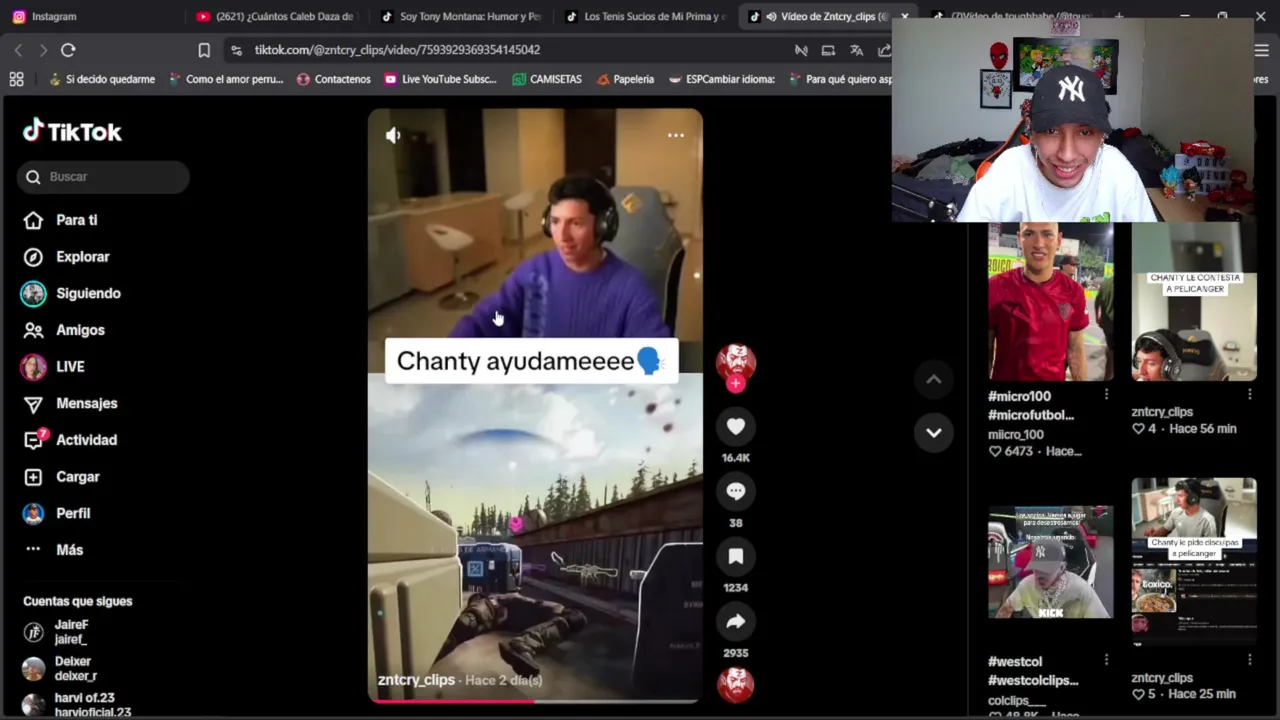Open Como el amor perru... bookmark

[226, 79]
